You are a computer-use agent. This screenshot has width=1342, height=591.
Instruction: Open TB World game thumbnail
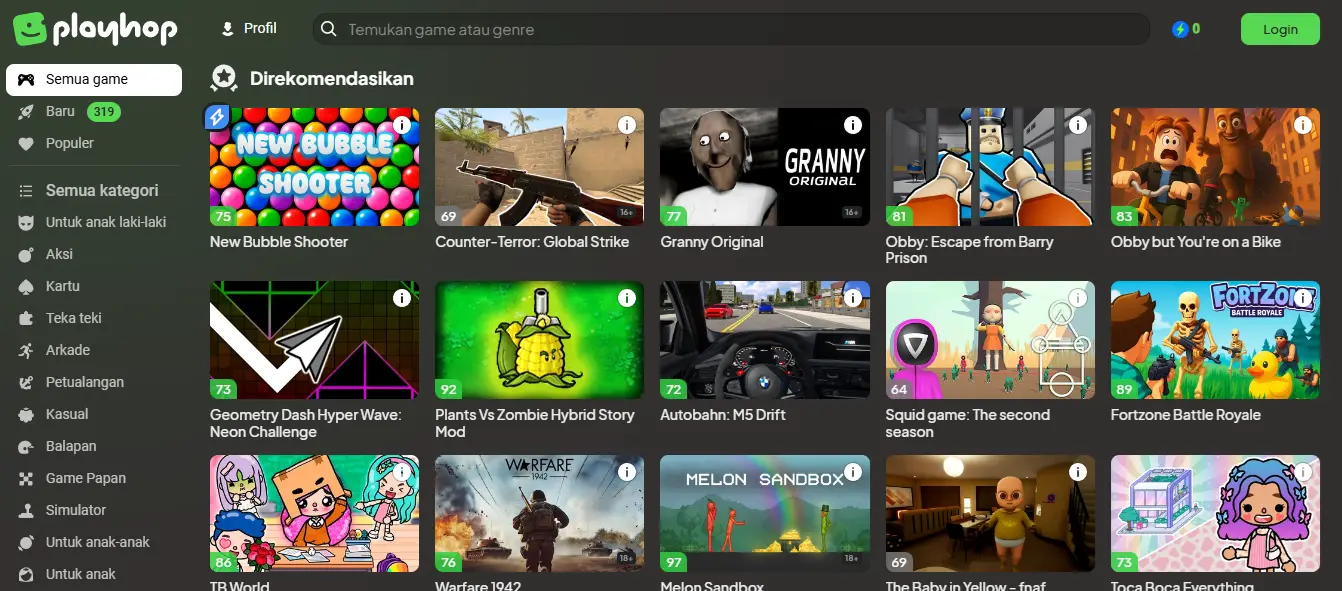point(314,514)
